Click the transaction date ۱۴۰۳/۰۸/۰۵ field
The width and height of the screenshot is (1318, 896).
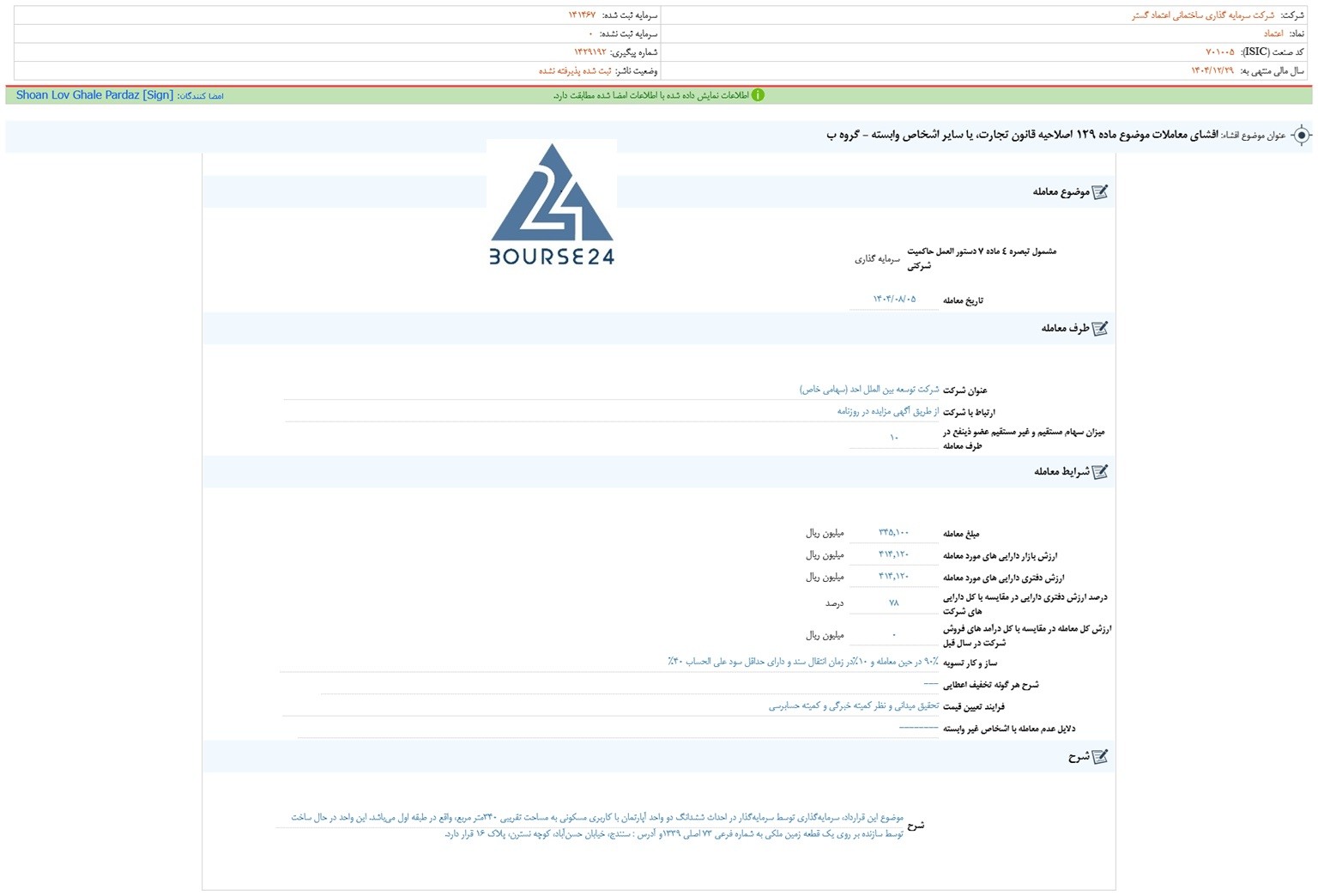click(x=894, y=300)
